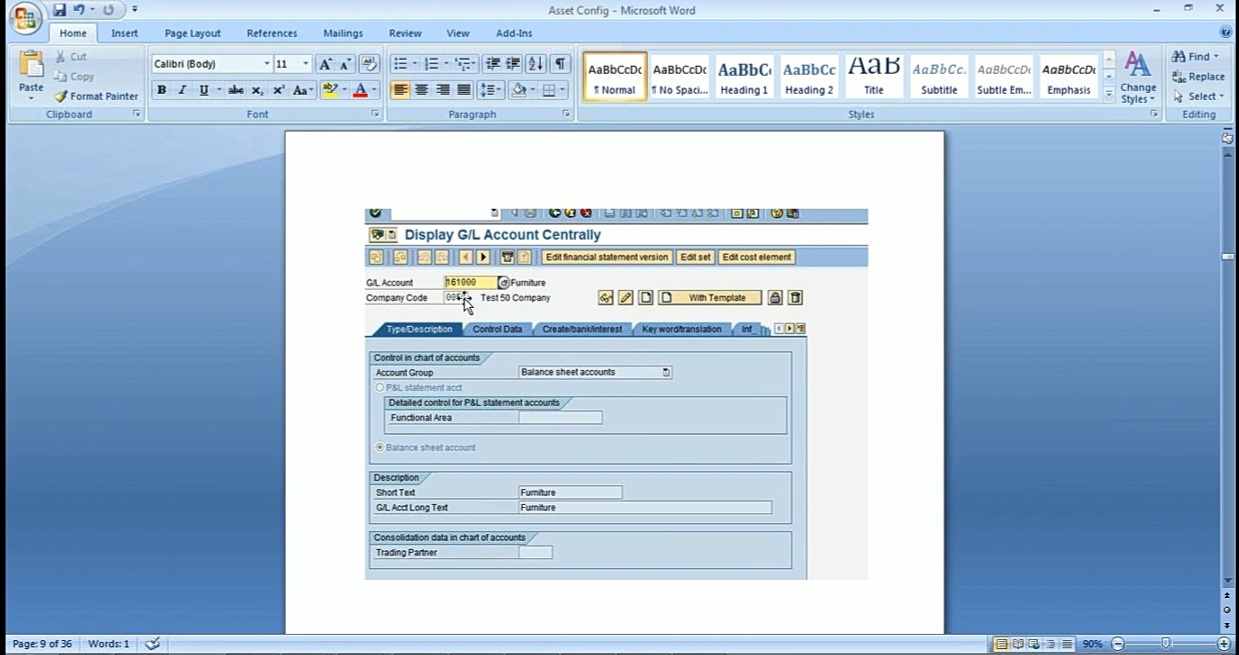Open bullets list dropdown arrow

(415, 64)
